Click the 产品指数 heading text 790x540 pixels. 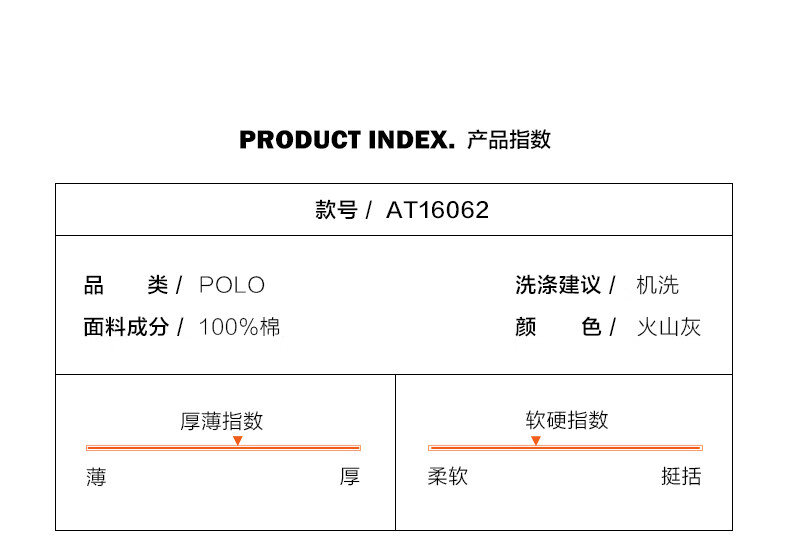[509, 140]
